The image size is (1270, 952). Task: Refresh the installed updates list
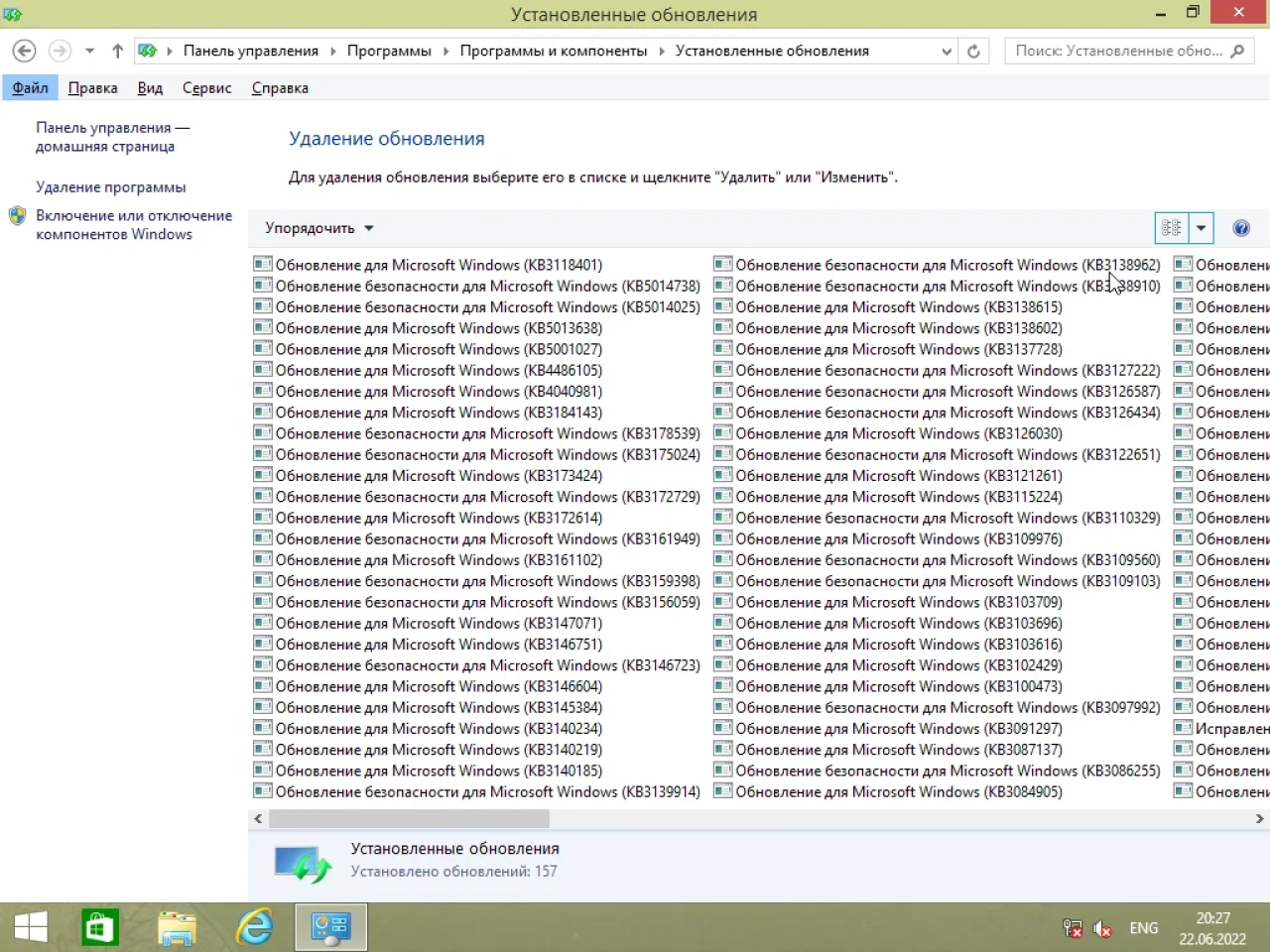(x=973, y=52)
